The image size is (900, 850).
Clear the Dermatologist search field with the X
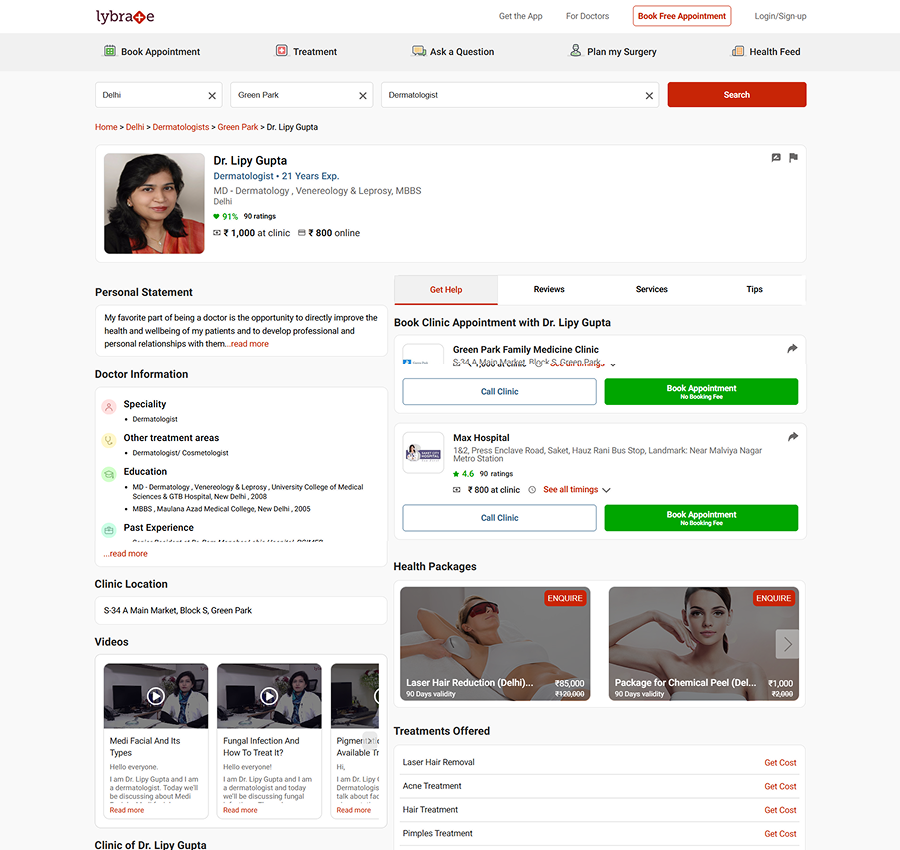coord(648,95)
